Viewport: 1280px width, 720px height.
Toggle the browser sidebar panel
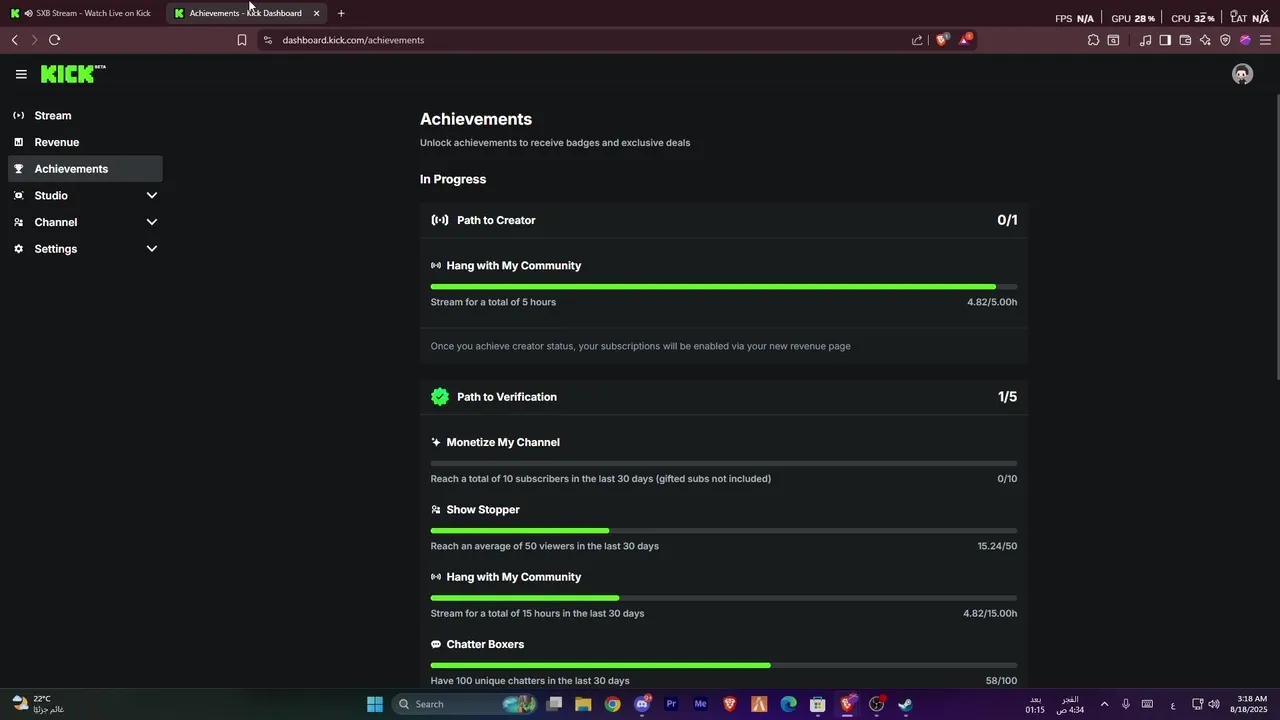[x=1165, y=40]
